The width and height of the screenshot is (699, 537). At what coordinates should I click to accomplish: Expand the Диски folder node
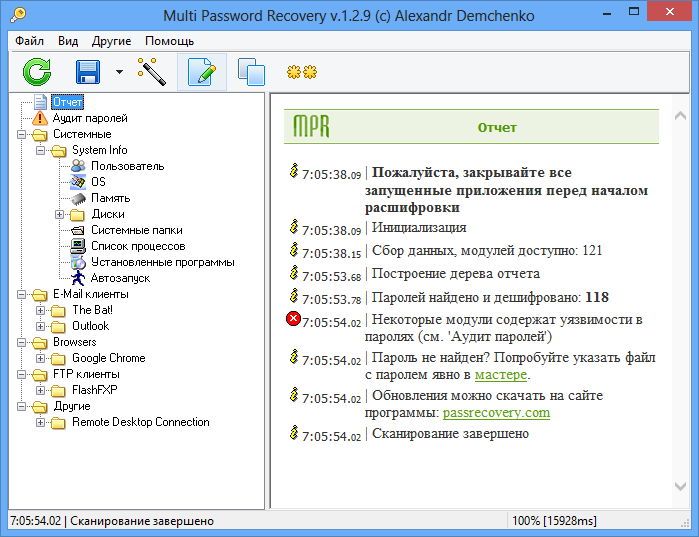[59, 214]
